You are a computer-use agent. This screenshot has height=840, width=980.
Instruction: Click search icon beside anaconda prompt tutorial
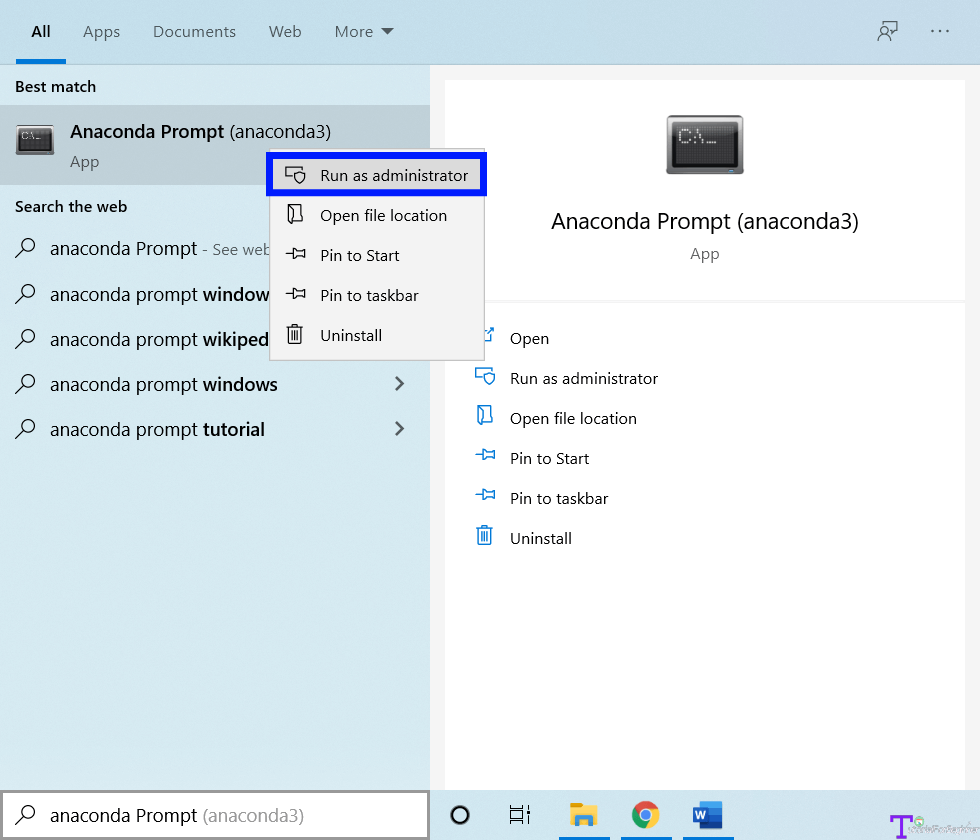(x=25, y=429)
